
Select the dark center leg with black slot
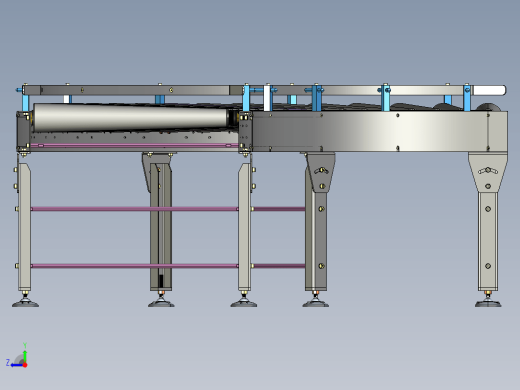tap(161, 227)
